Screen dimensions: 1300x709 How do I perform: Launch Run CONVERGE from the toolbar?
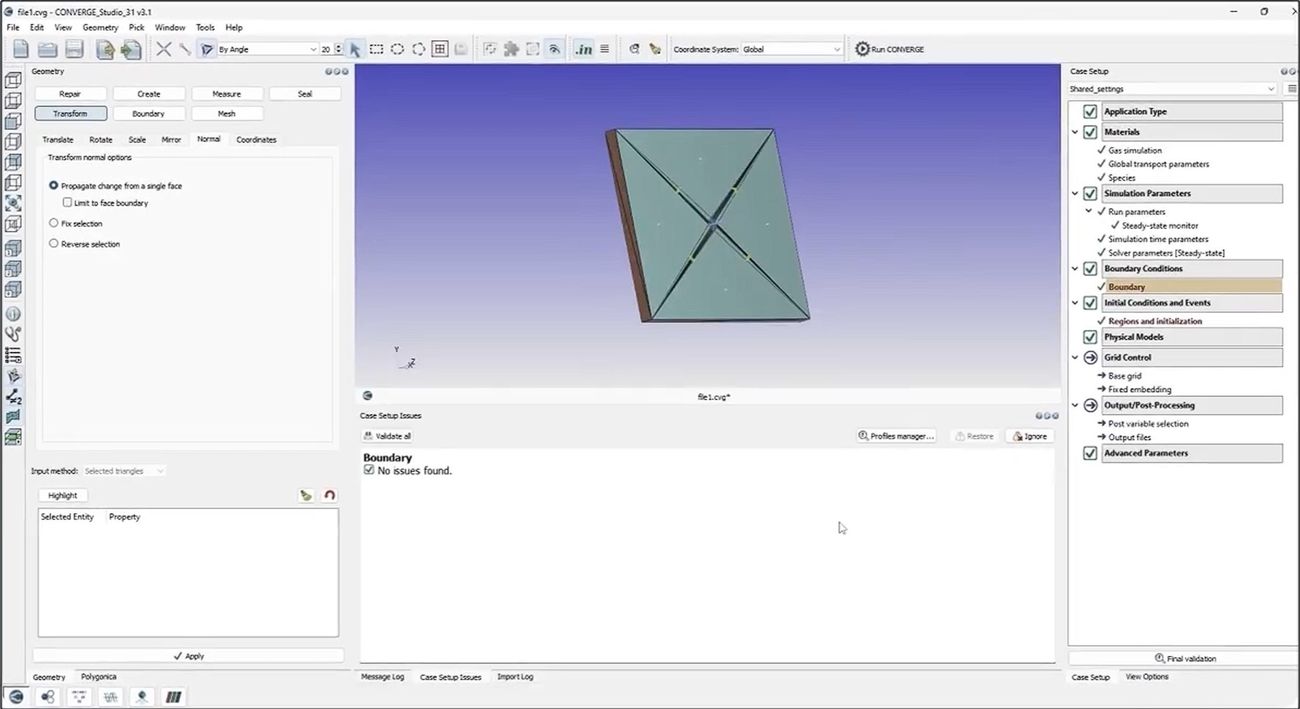888,48
